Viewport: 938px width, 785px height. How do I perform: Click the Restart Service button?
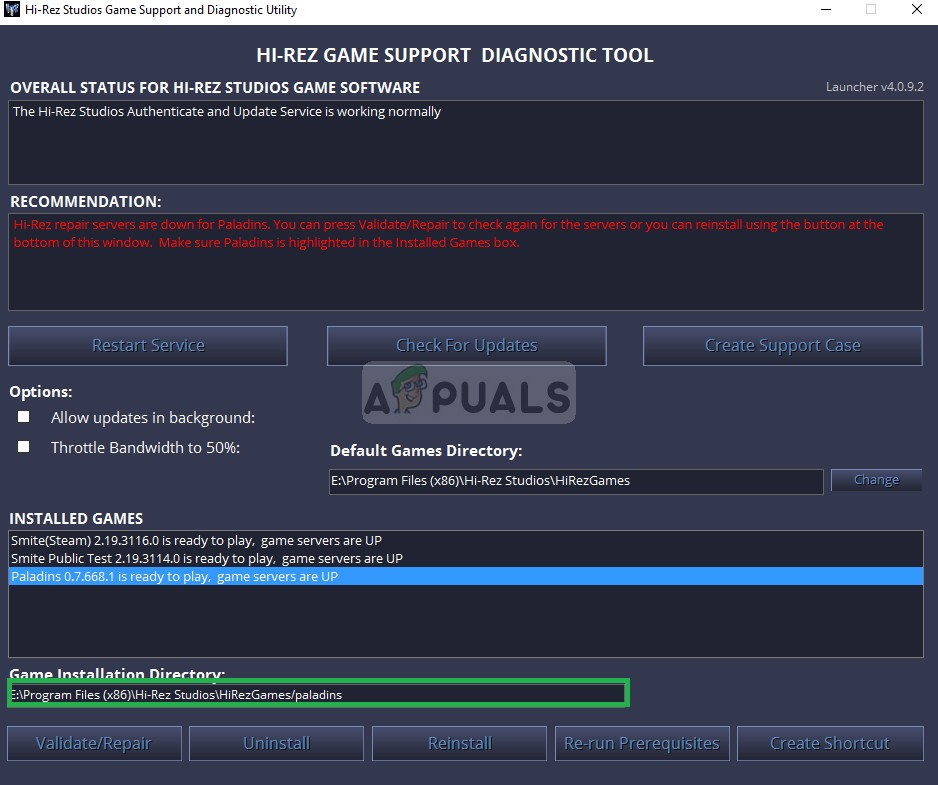(x=148, y=345)
